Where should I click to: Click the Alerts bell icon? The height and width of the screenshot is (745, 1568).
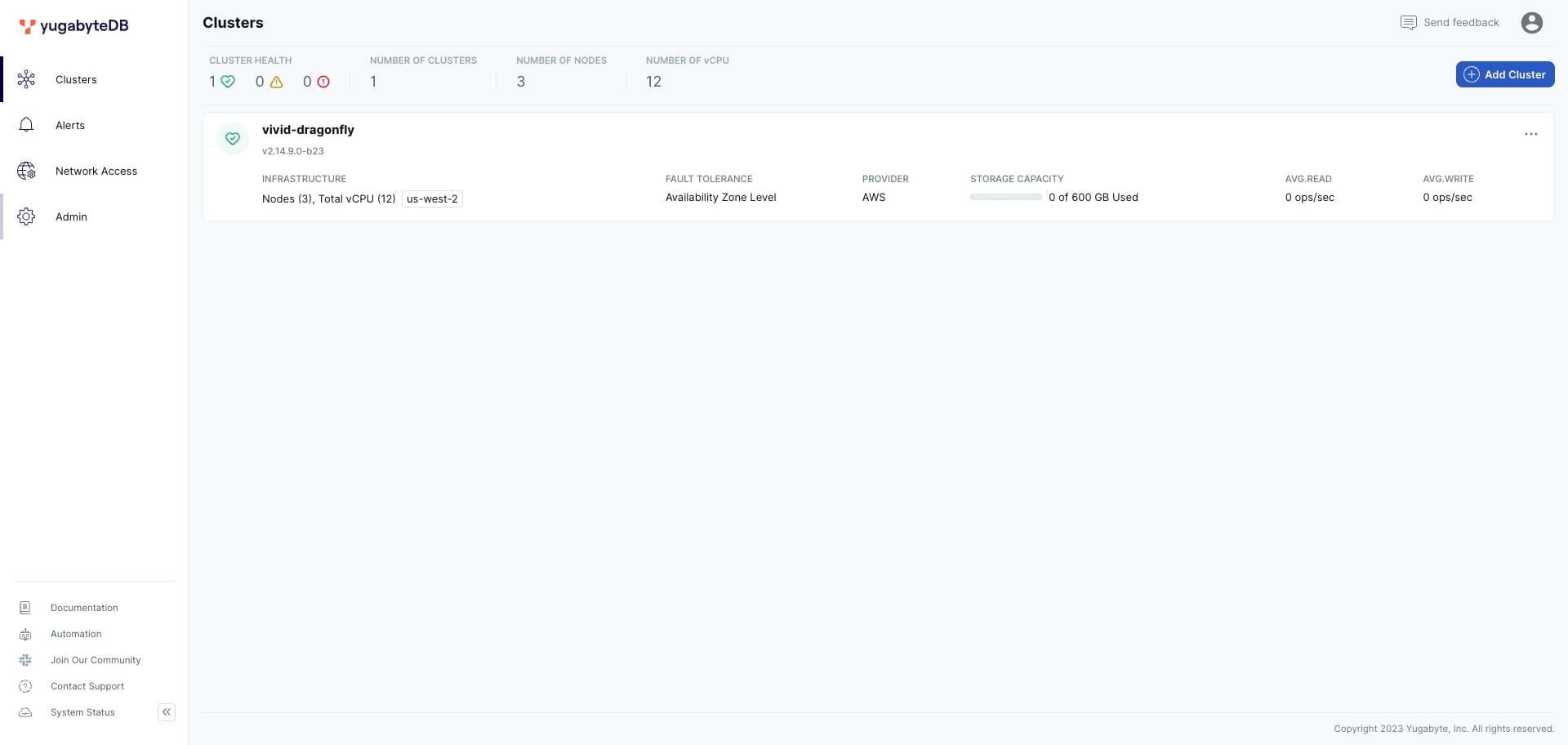[26, 125]
